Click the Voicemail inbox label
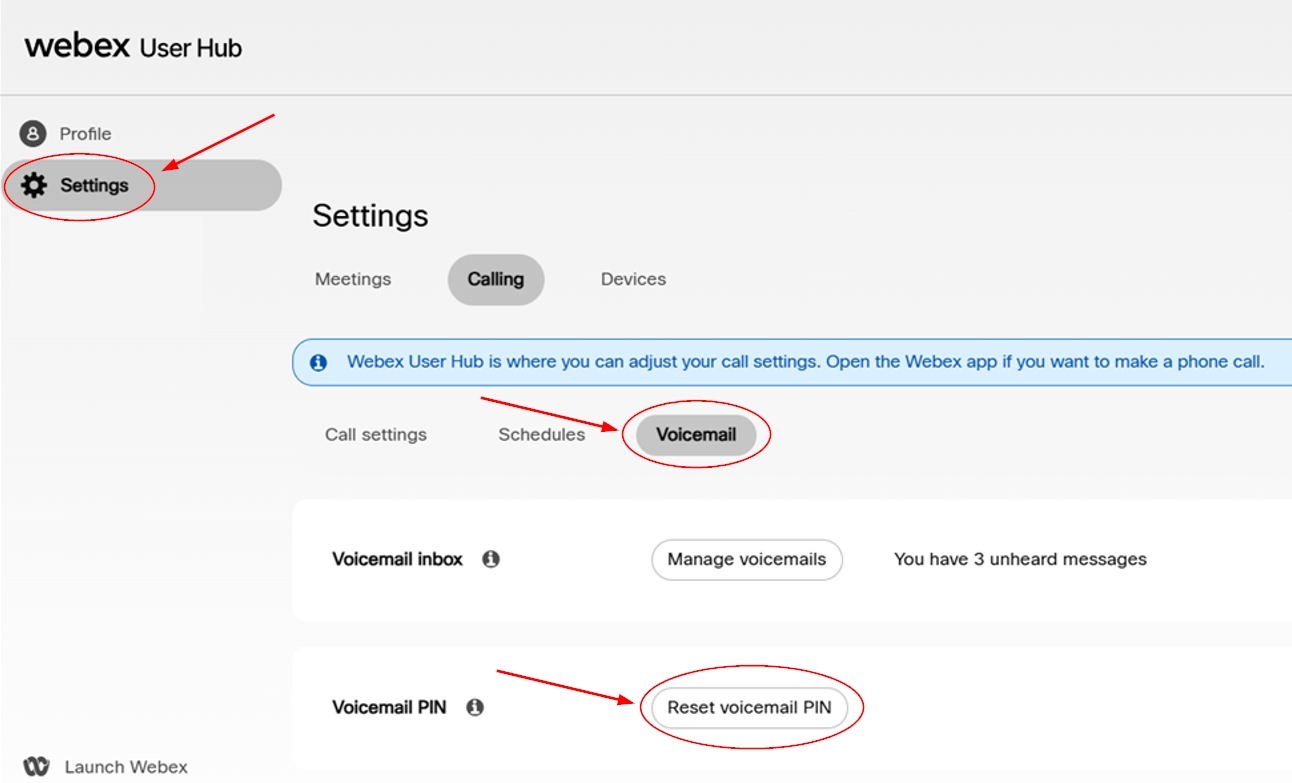This screenshot has height=783, width=1292. pos(396,559)
